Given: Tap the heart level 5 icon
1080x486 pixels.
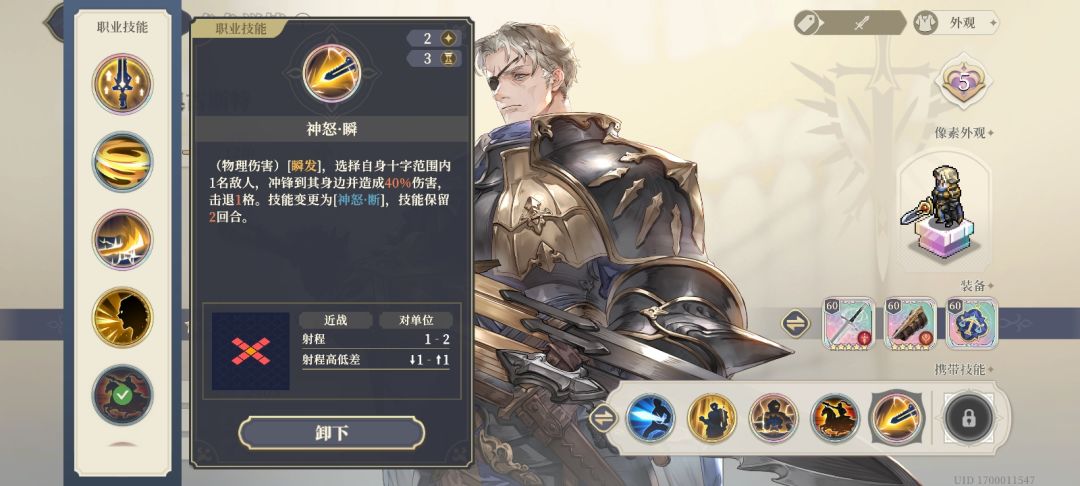Looking at the screenshot, I should tap(963, 82).
